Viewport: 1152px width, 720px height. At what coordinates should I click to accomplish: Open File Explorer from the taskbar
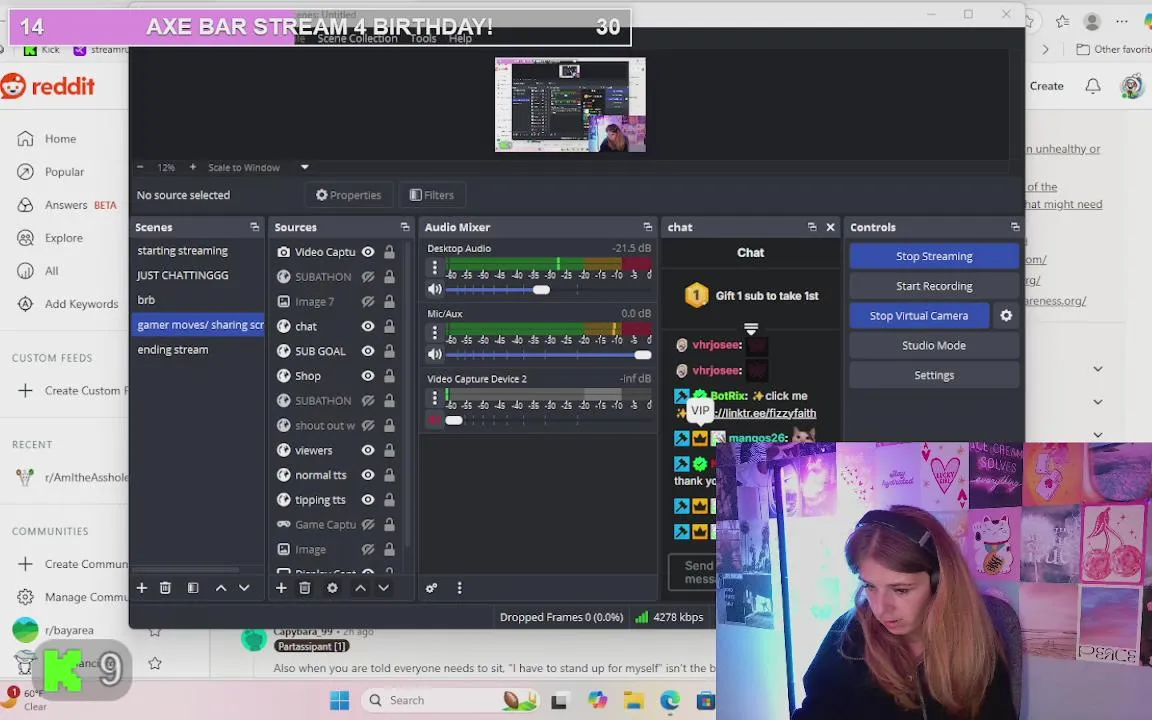click(x=633, y=700)
